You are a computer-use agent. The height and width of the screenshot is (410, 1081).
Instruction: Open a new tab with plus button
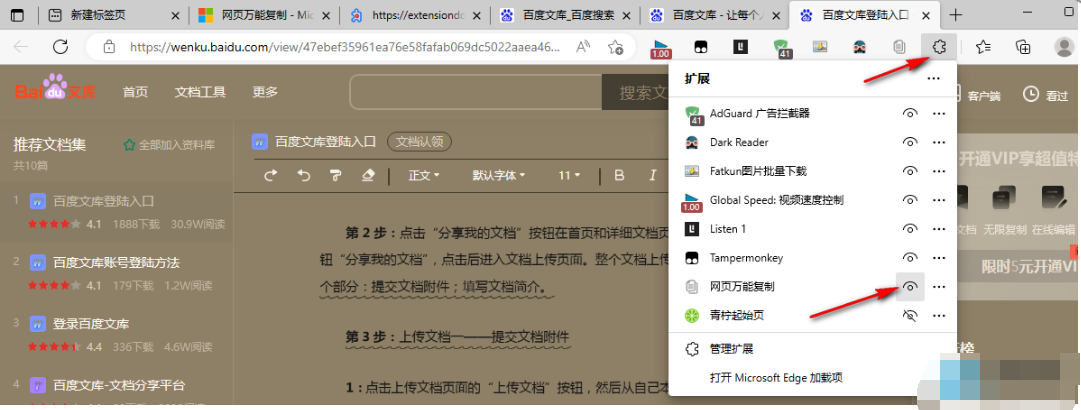[956, 15]
